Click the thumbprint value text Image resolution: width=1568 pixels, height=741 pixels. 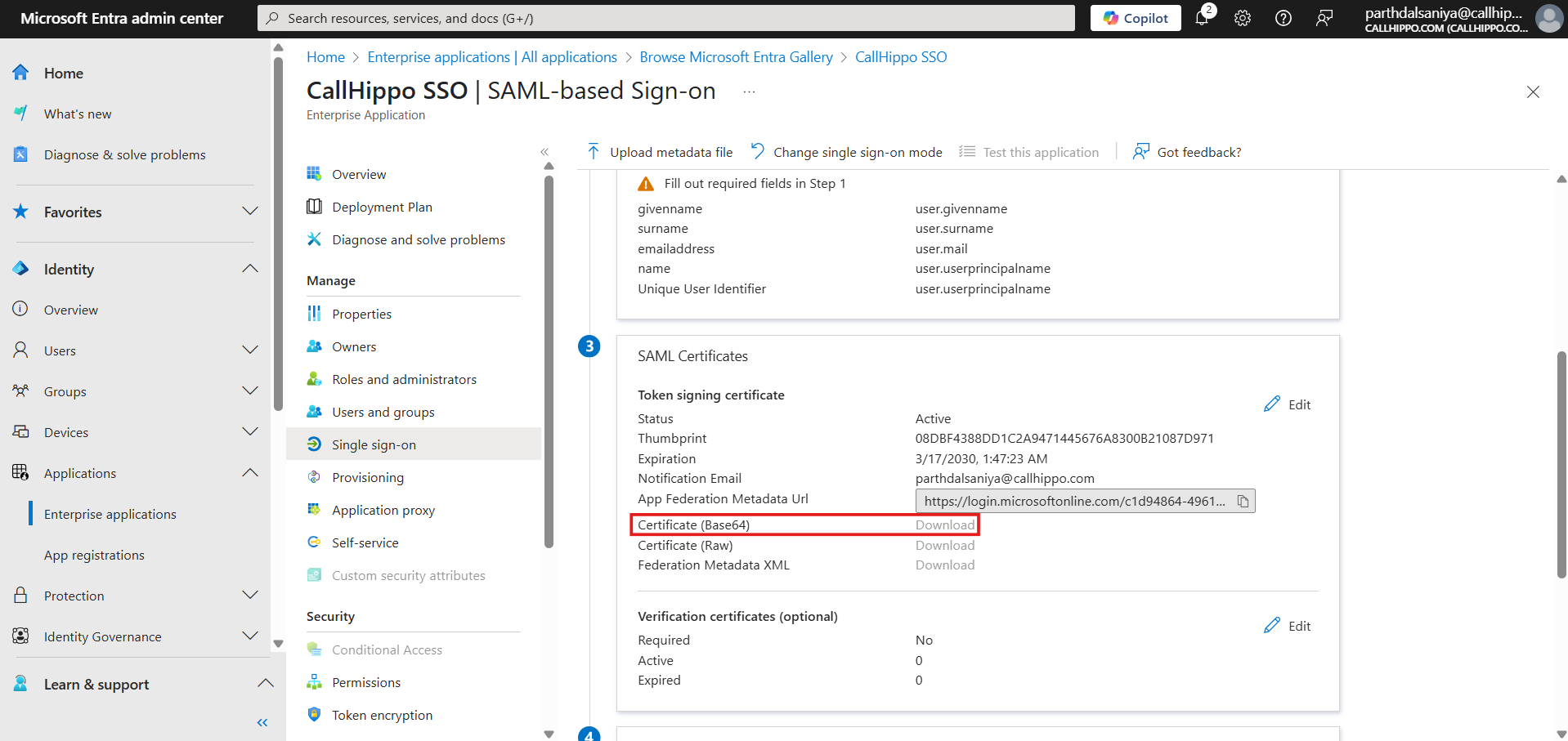click(1064, 439)
